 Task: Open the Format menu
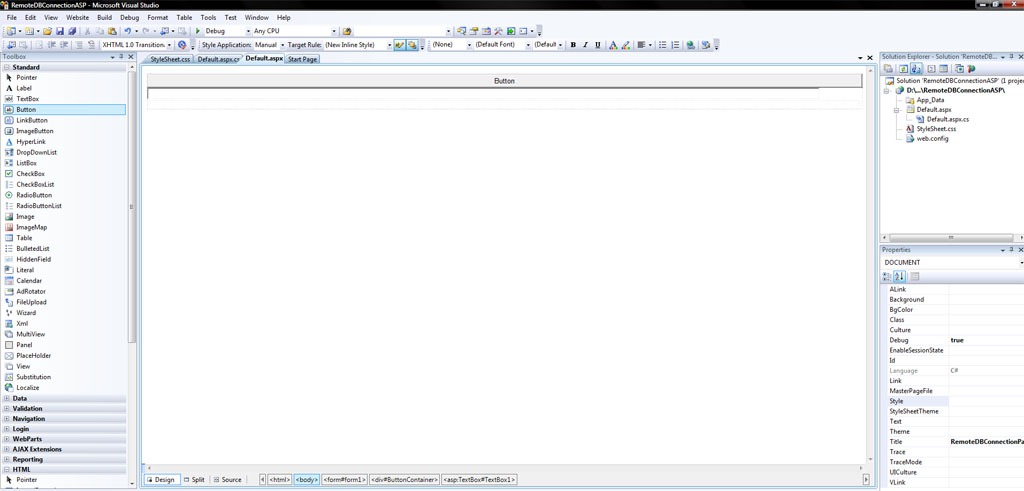tap(157, 18)
